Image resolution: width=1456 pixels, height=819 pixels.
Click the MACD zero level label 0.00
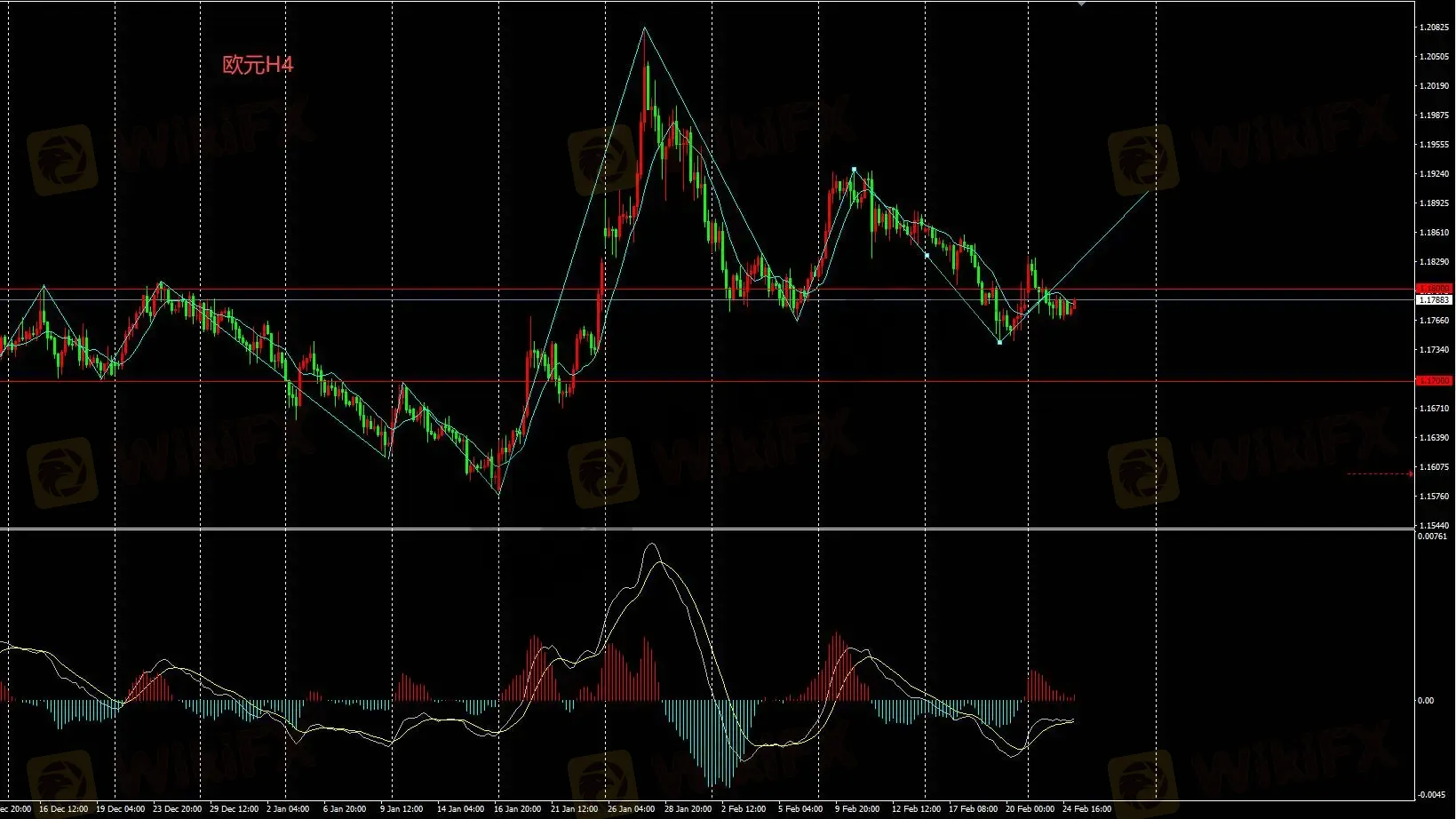1426,701
